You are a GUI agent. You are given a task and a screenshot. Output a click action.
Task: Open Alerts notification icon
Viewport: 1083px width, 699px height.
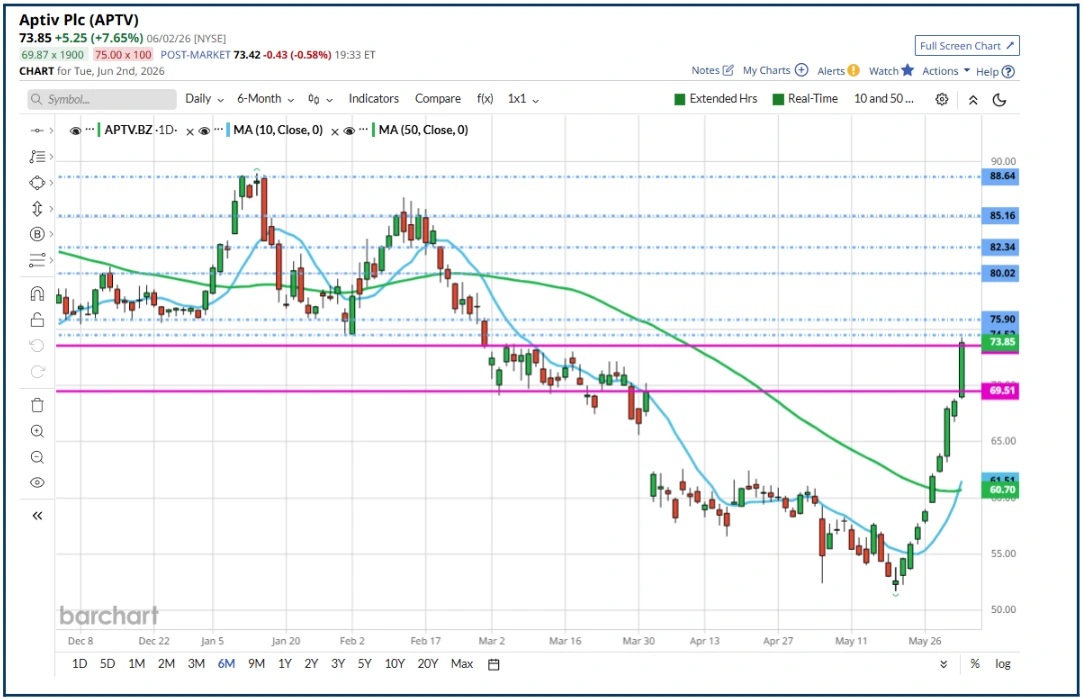854,70
